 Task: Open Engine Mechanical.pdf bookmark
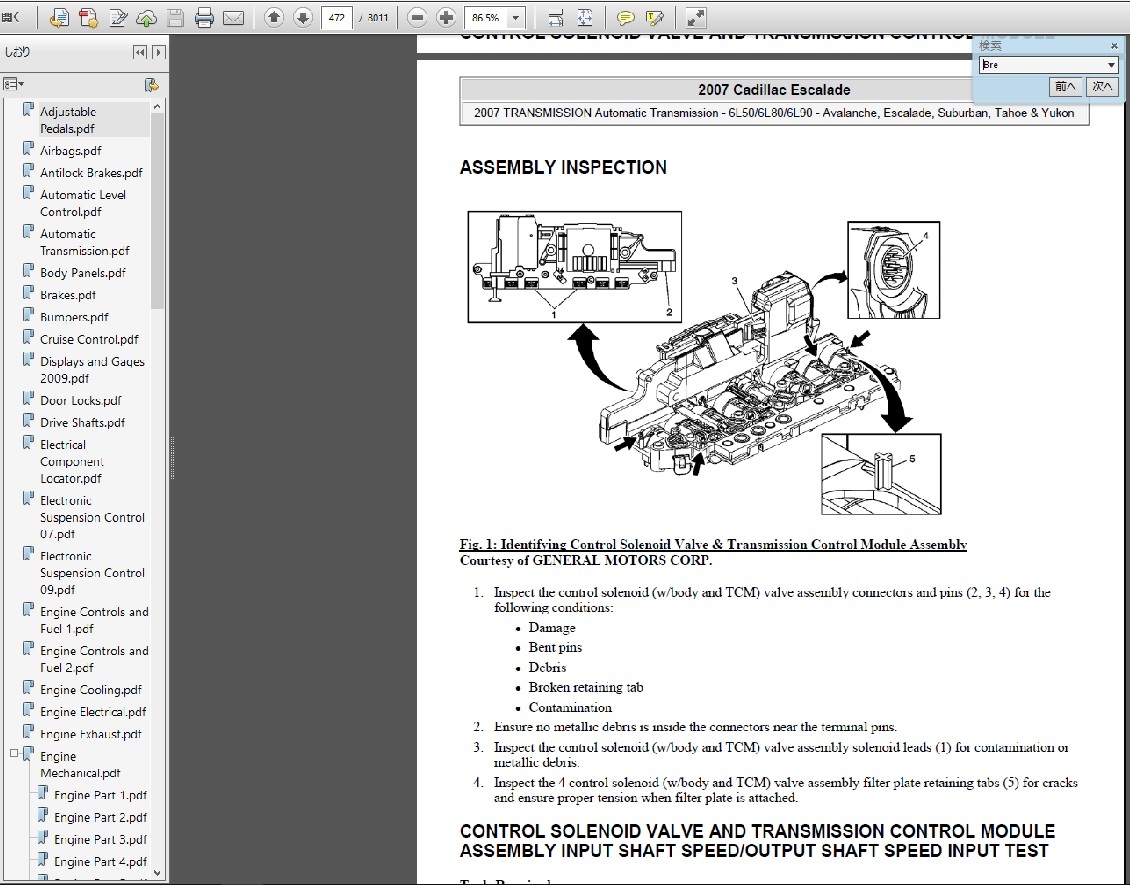(x=80, y=765)
